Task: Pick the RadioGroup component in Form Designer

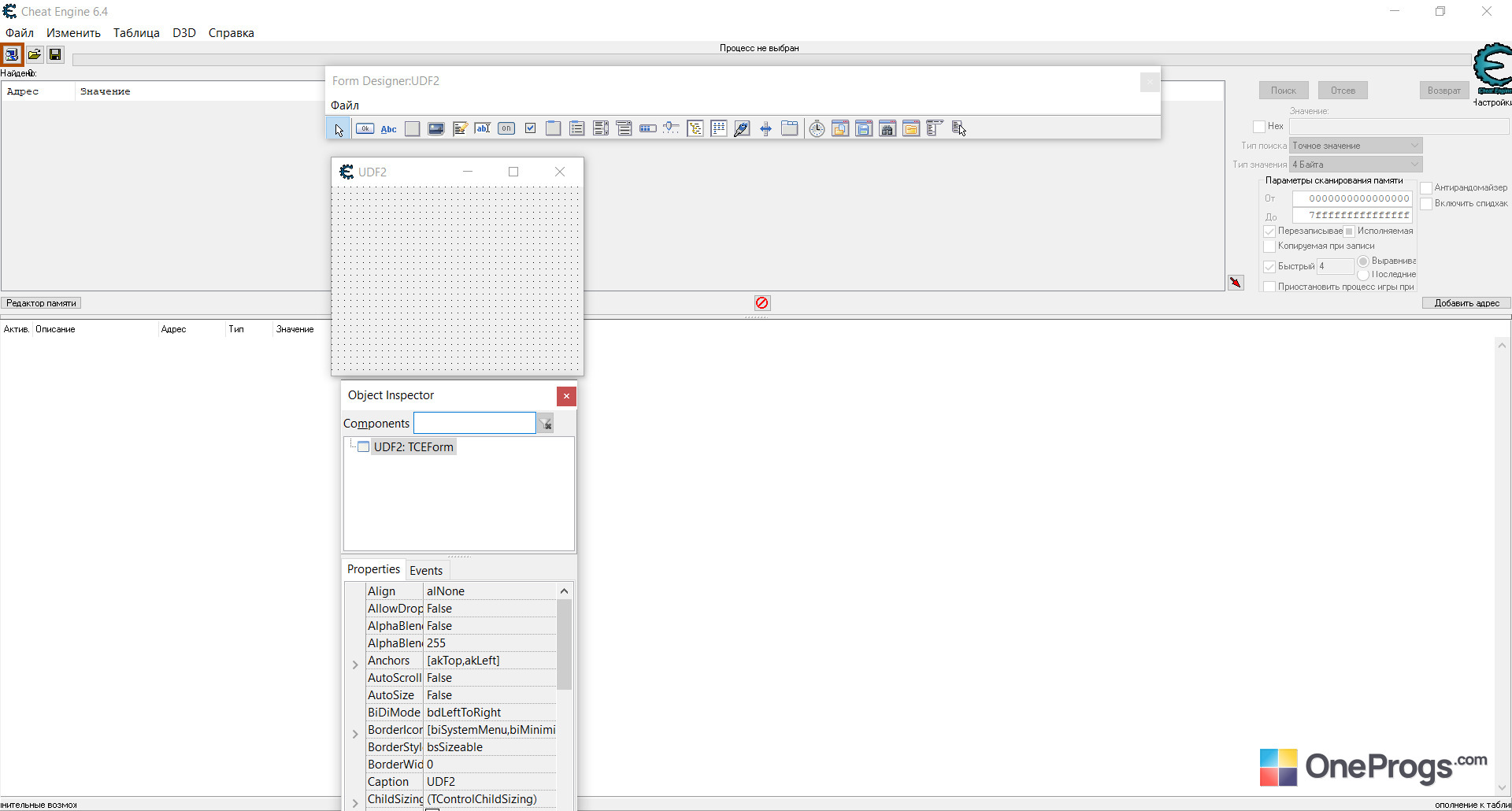Action: click(x=577, y=129)
